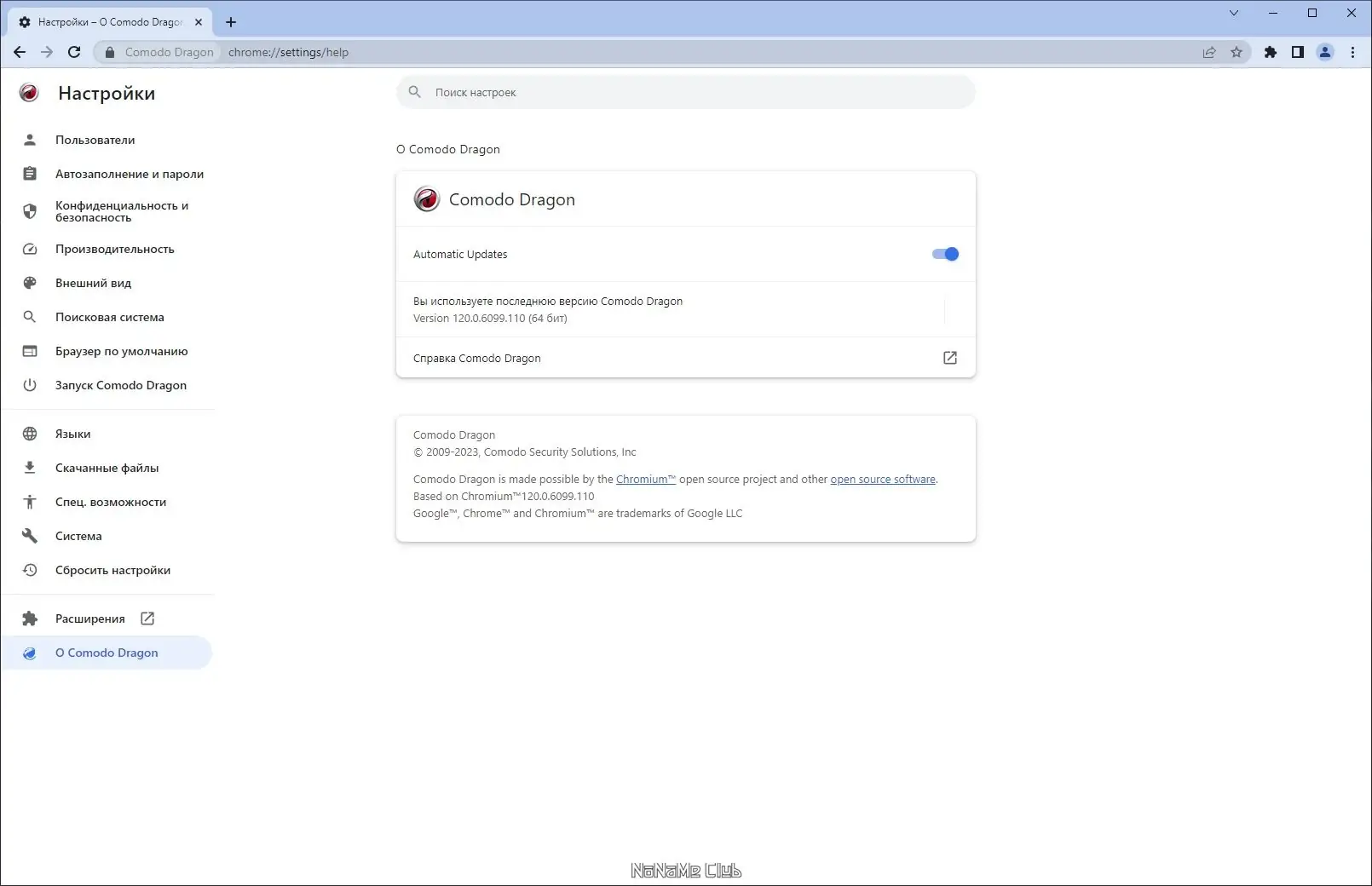This screenshot has width=1372, height=886.
Task: Minimize the browser window
Action: click(x=1273, y=13)
